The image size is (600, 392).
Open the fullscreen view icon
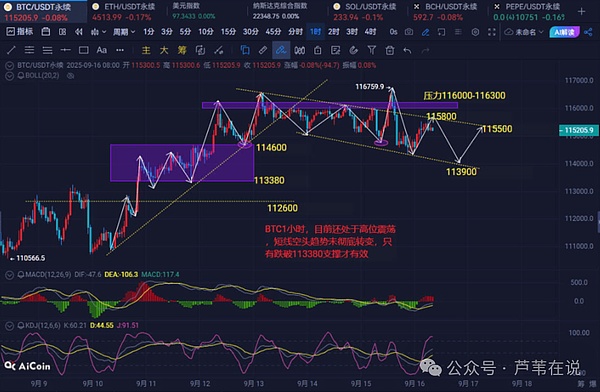click(x=492, y=32)
